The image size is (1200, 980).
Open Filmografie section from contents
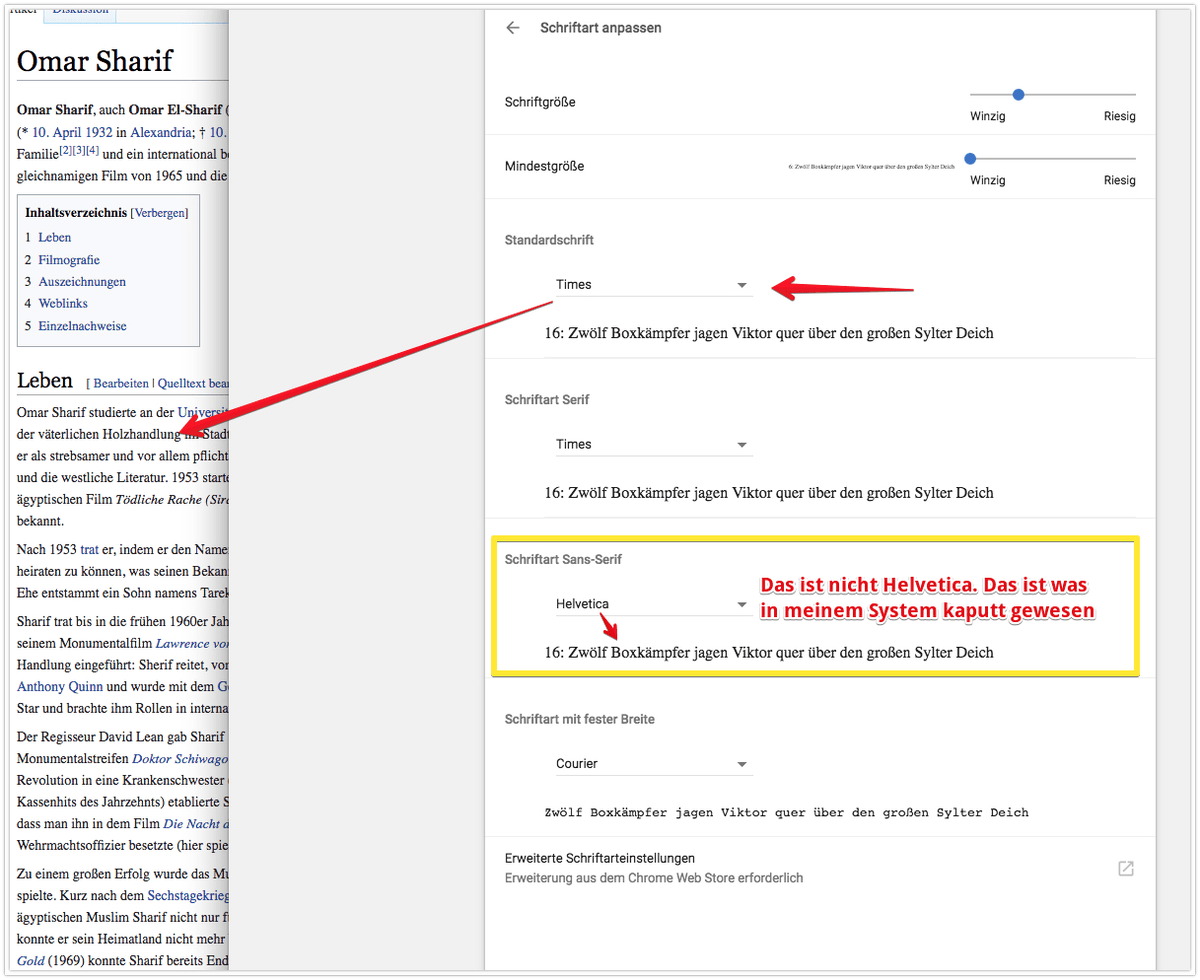pos(68,260)
